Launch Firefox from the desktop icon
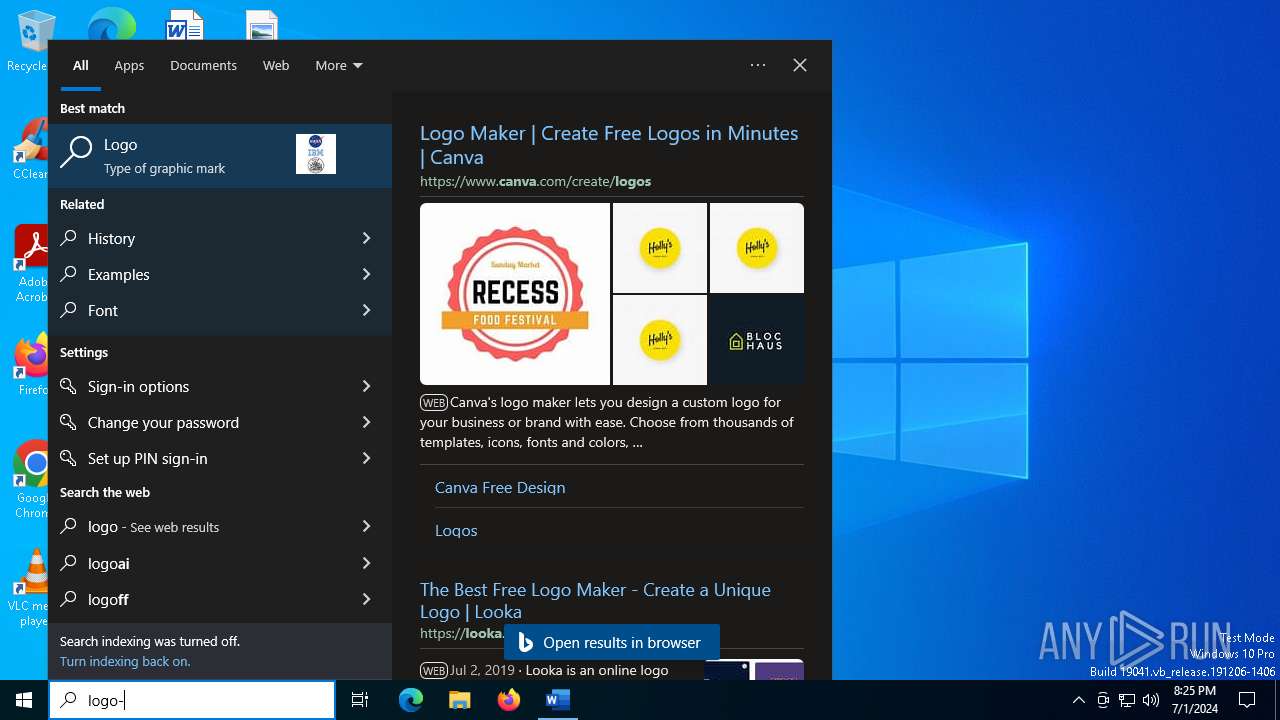Screen dimensions: 1280x720 31,364
